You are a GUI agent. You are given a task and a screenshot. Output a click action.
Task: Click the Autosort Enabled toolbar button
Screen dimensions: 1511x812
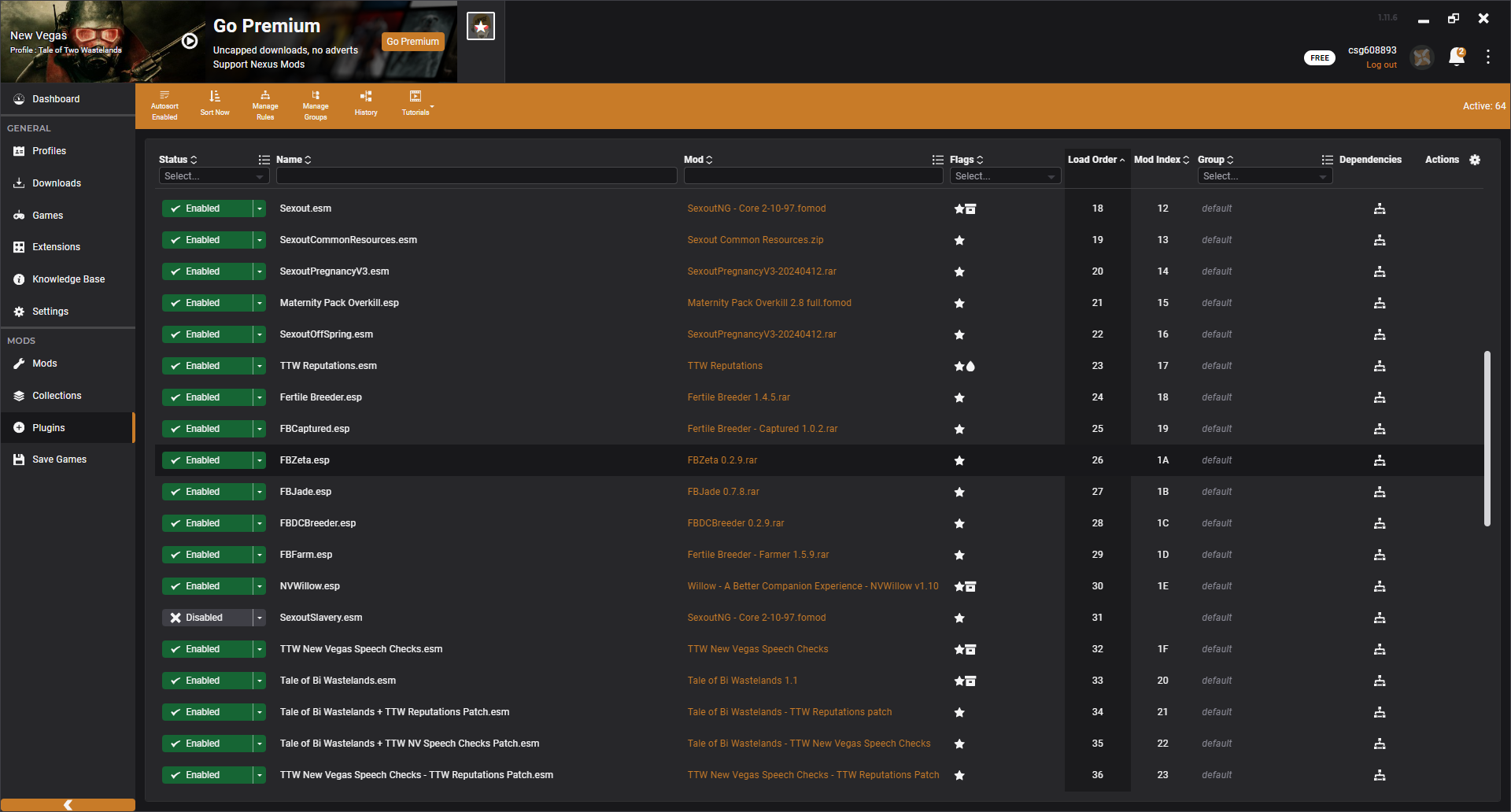click(x=164, y=105)
